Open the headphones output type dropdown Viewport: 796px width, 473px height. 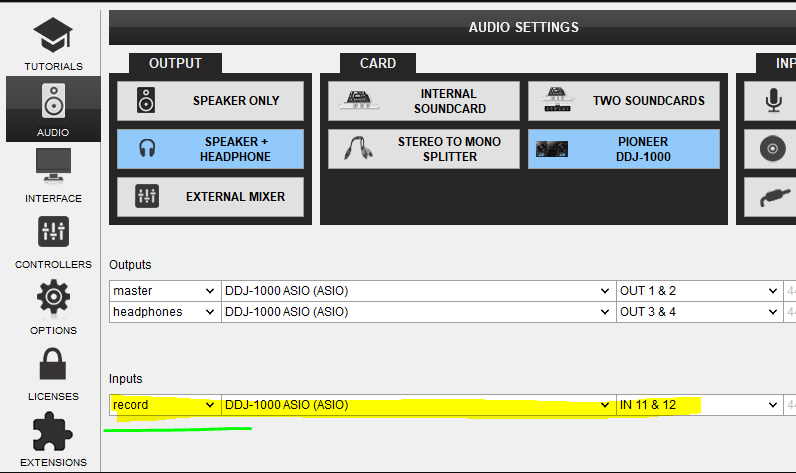(165, 312)
